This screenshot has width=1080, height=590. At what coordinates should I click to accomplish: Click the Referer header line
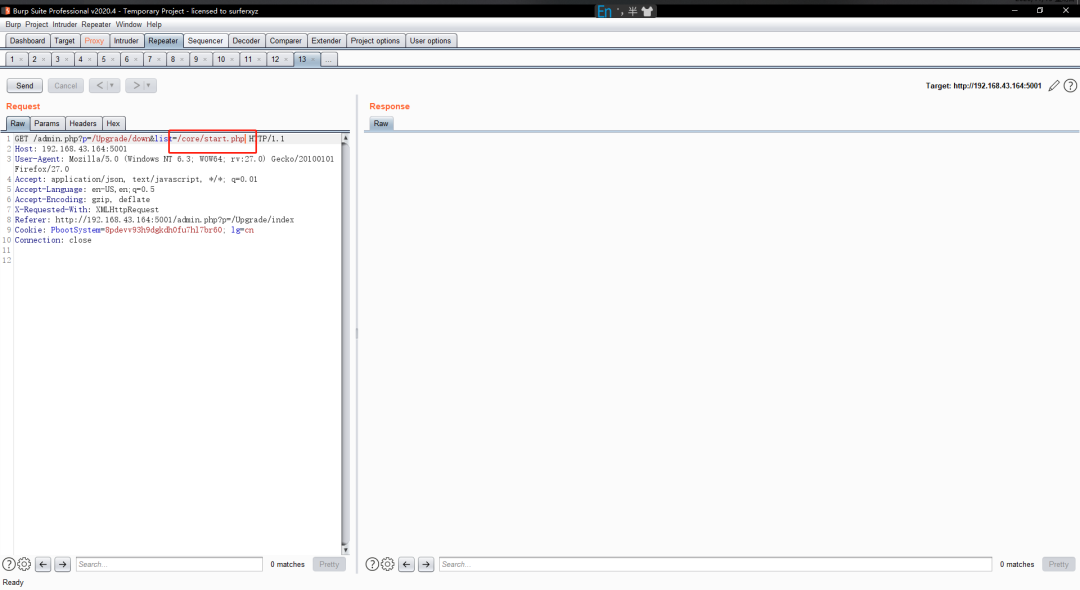click(x=154, y=220)
